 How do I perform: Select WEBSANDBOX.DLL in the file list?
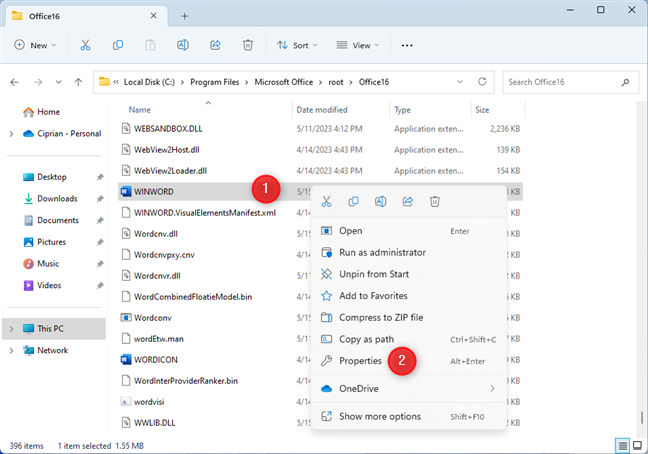tap(168, 129)
